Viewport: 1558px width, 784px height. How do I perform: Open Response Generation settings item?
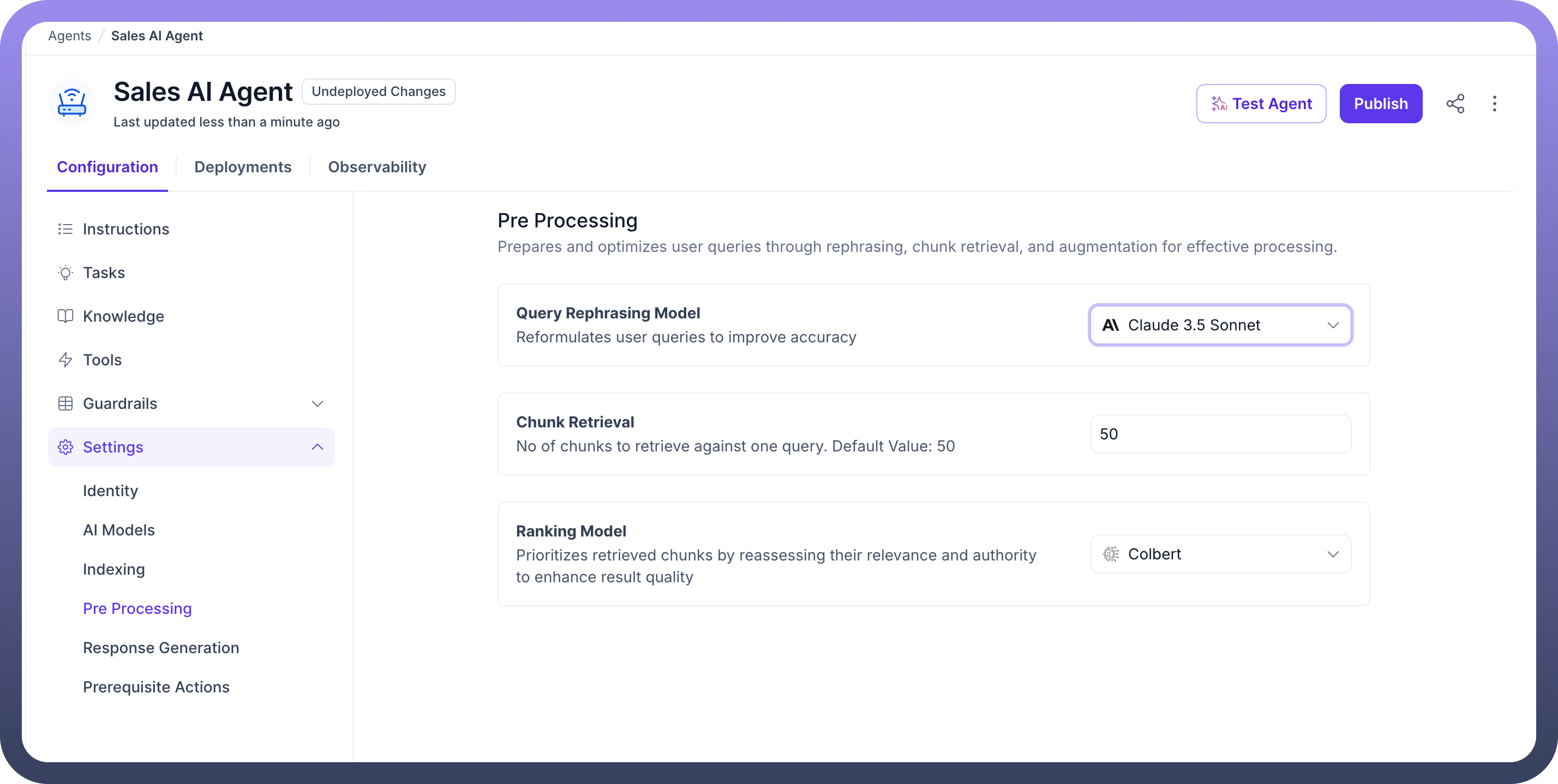(161, 647)
